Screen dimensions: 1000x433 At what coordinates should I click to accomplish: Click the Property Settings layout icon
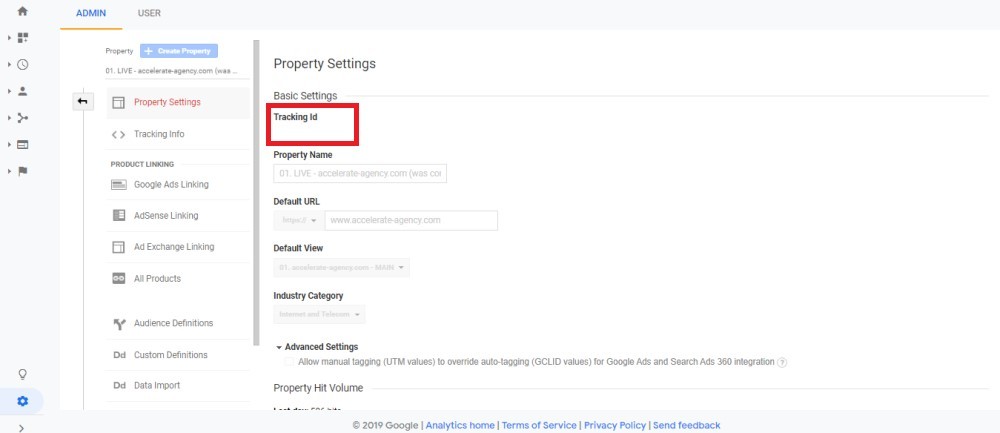pos(119,102)
